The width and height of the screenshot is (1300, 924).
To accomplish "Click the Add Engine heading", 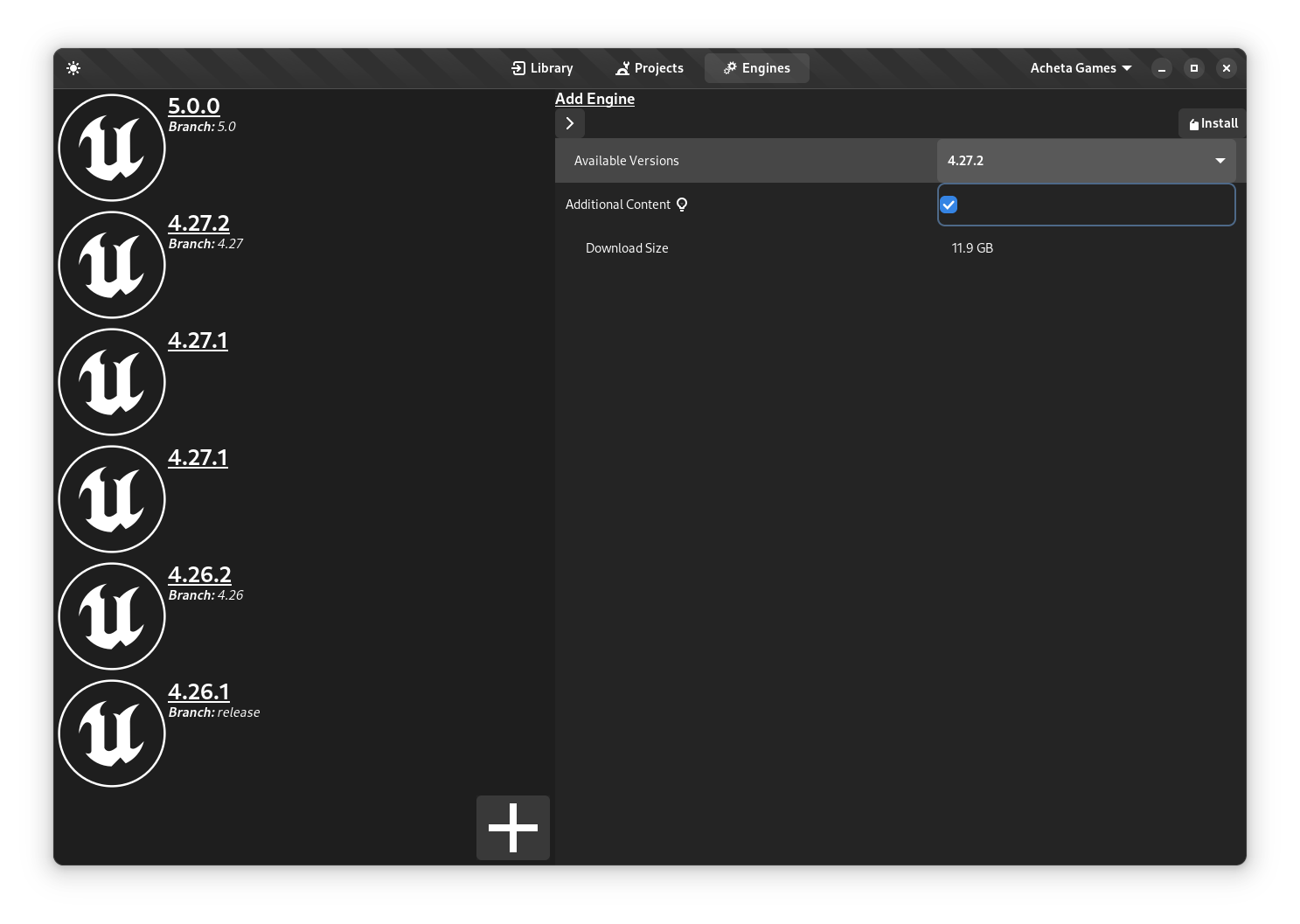I will click(x=594, y=99).
